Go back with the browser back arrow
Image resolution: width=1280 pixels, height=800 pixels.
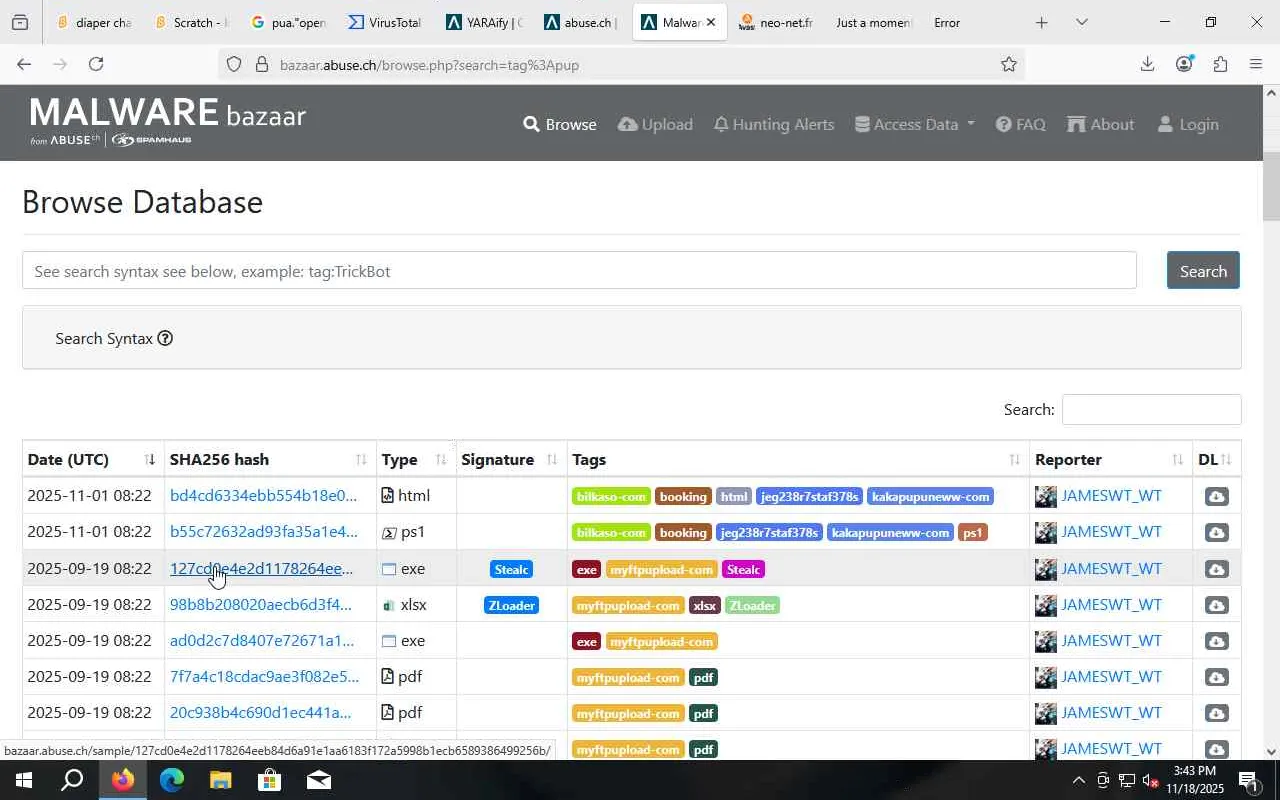coord(24,64)
